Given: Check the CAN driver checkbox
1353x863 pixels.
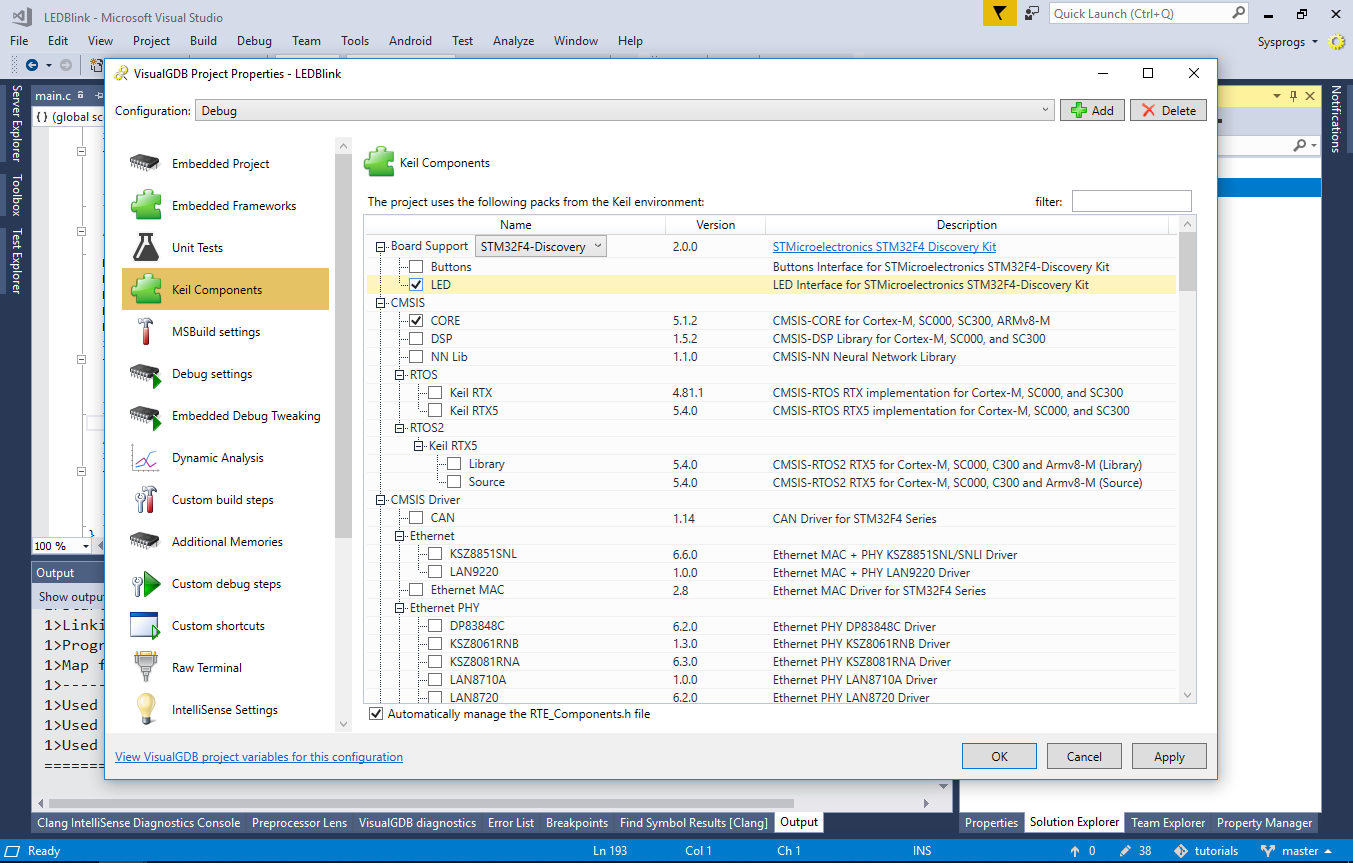Looking at the screenshot, I should click(x=416, y=518).
